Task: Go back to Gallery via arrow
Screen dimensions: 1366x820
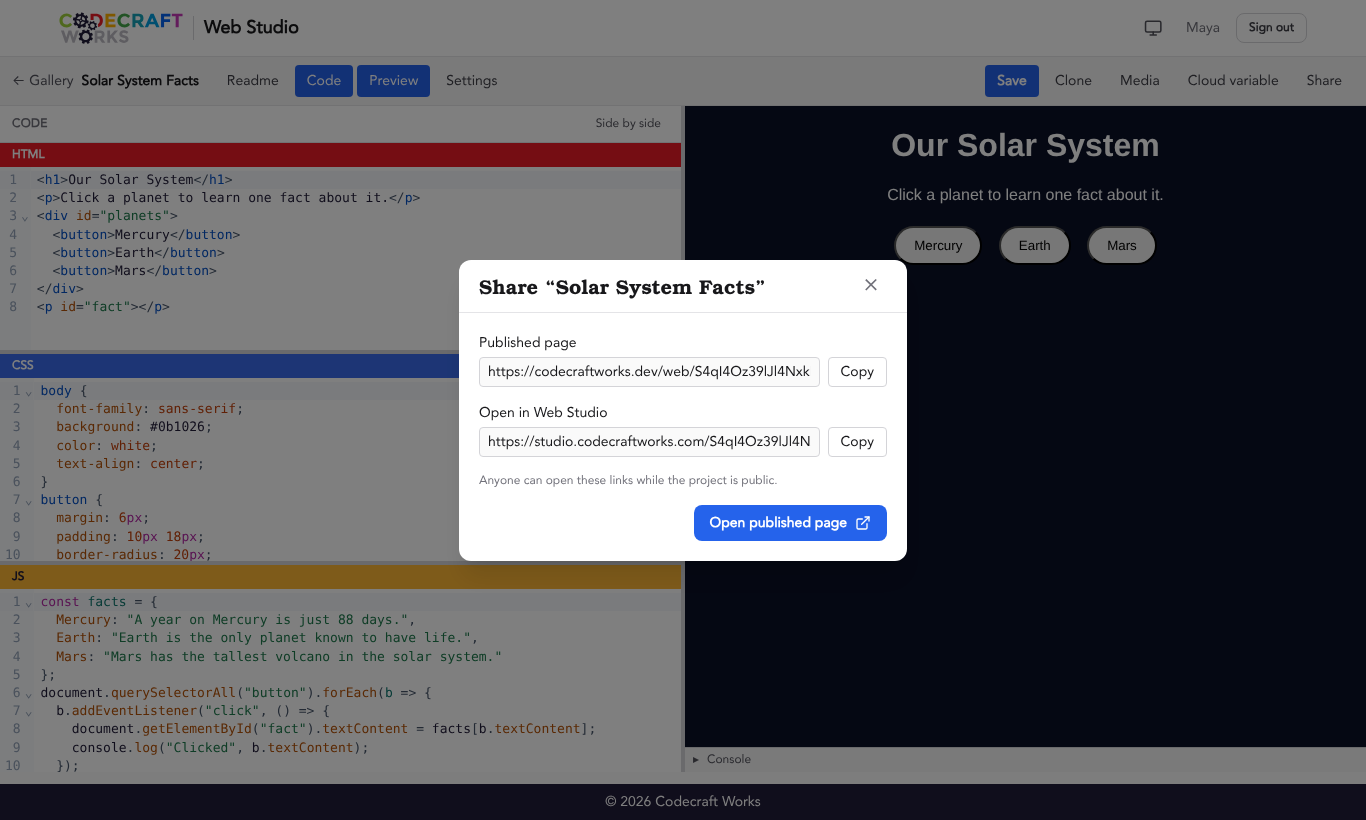Action: pos(43,80)
